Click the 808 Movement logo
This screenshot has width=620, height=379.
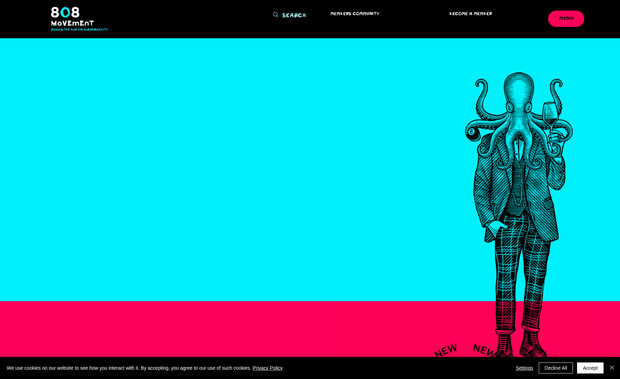(x=79, y=19)
